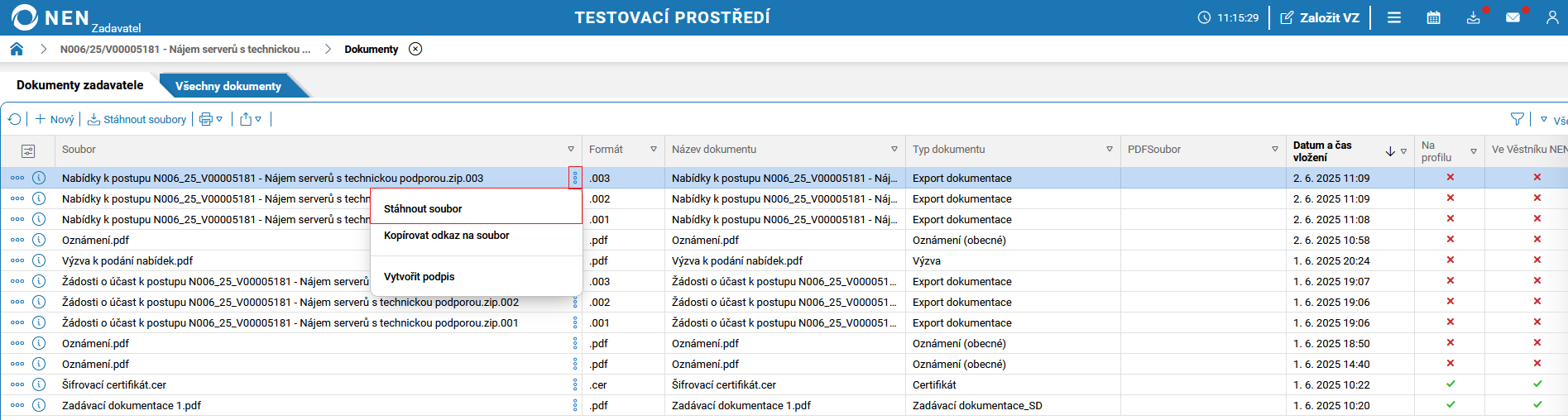Click Stáhnout soubory toolbar button
The width and height of the screenshot is (1568, 420).
pyautogui.click(x=137, y=119)
